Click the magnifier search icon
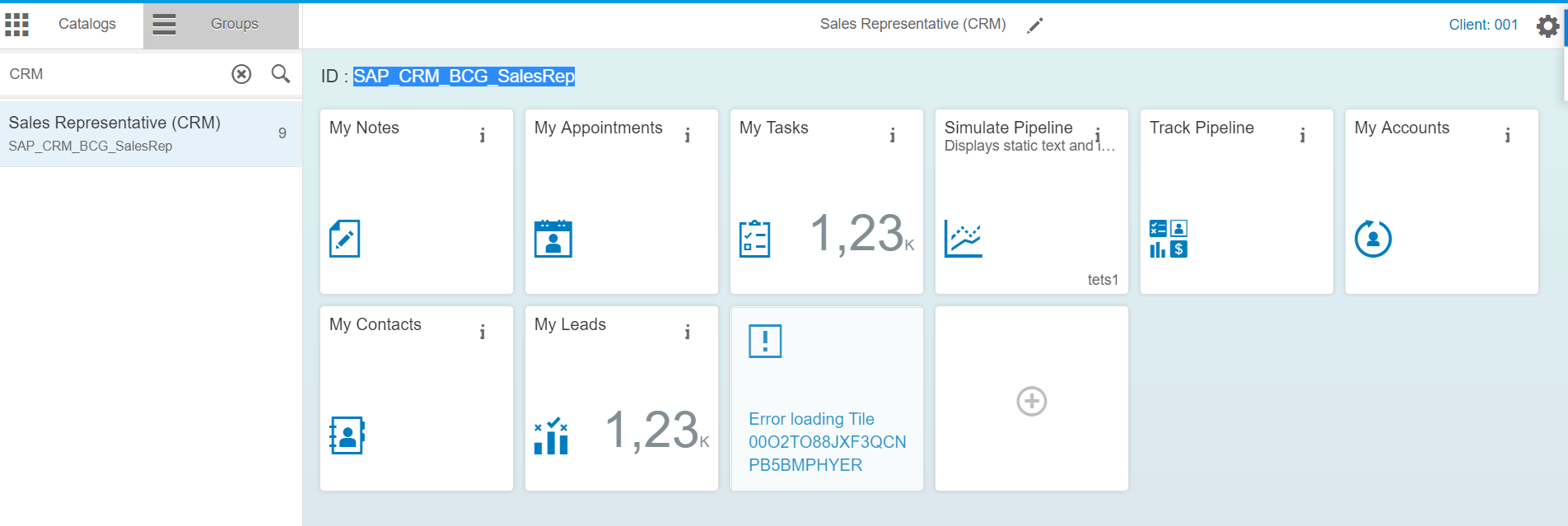 (281, 74)
